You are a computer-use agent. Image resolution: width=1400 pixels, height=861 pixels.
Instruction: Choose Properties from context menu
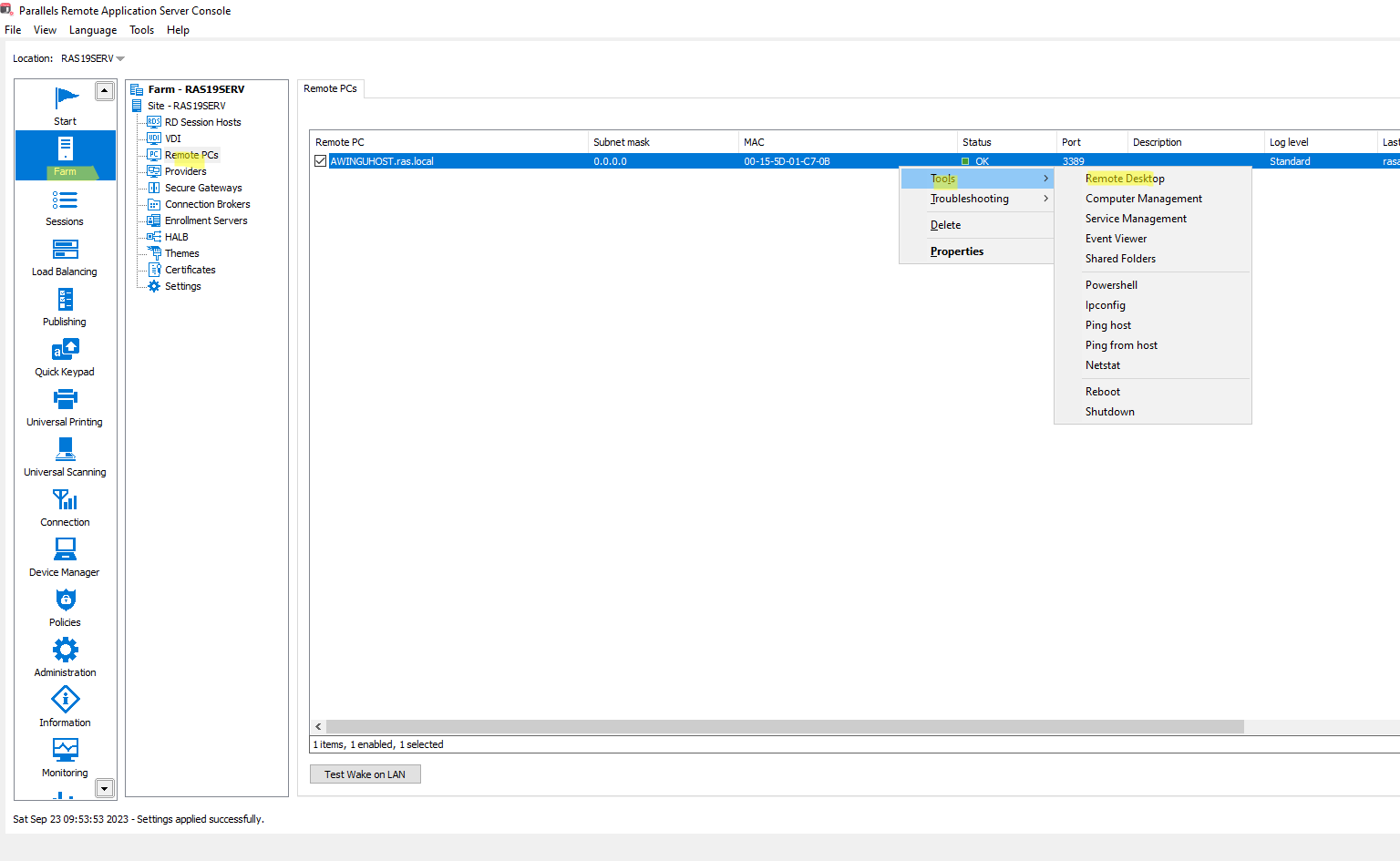(x=977, y=251)
